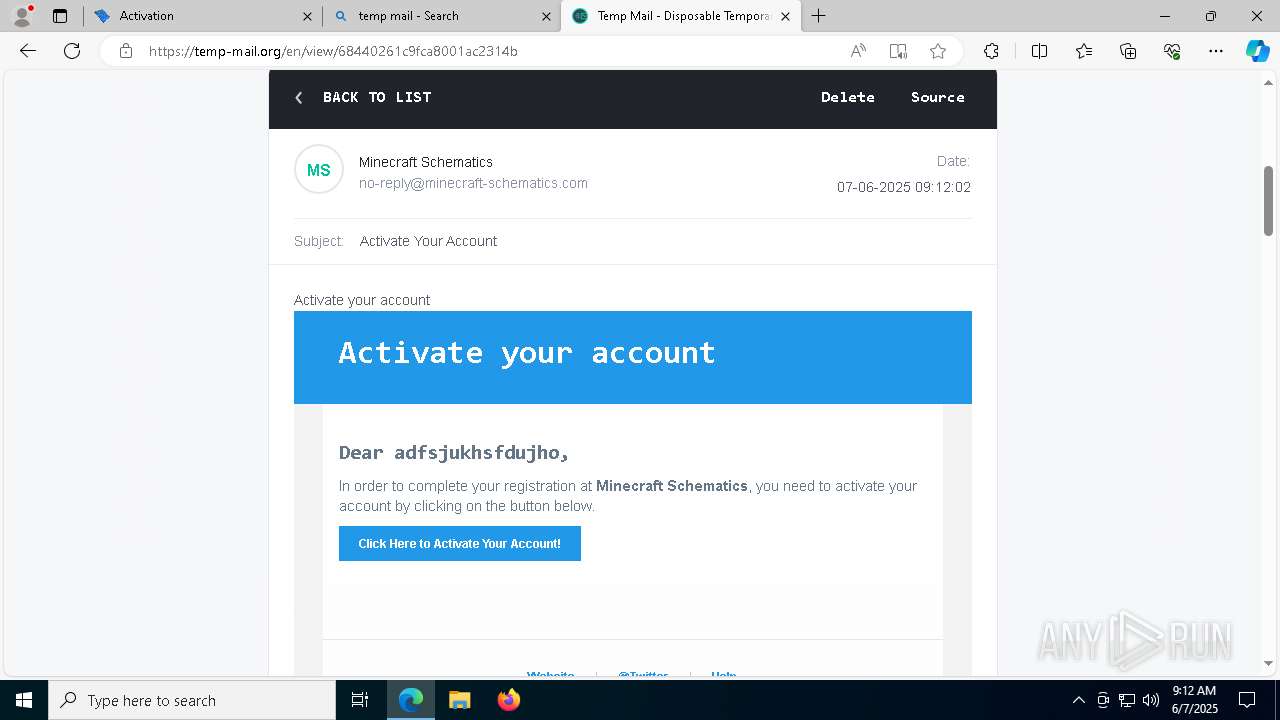Close the Activation tab
This screenshot has width=1280, height=720.
pos(307,16)
